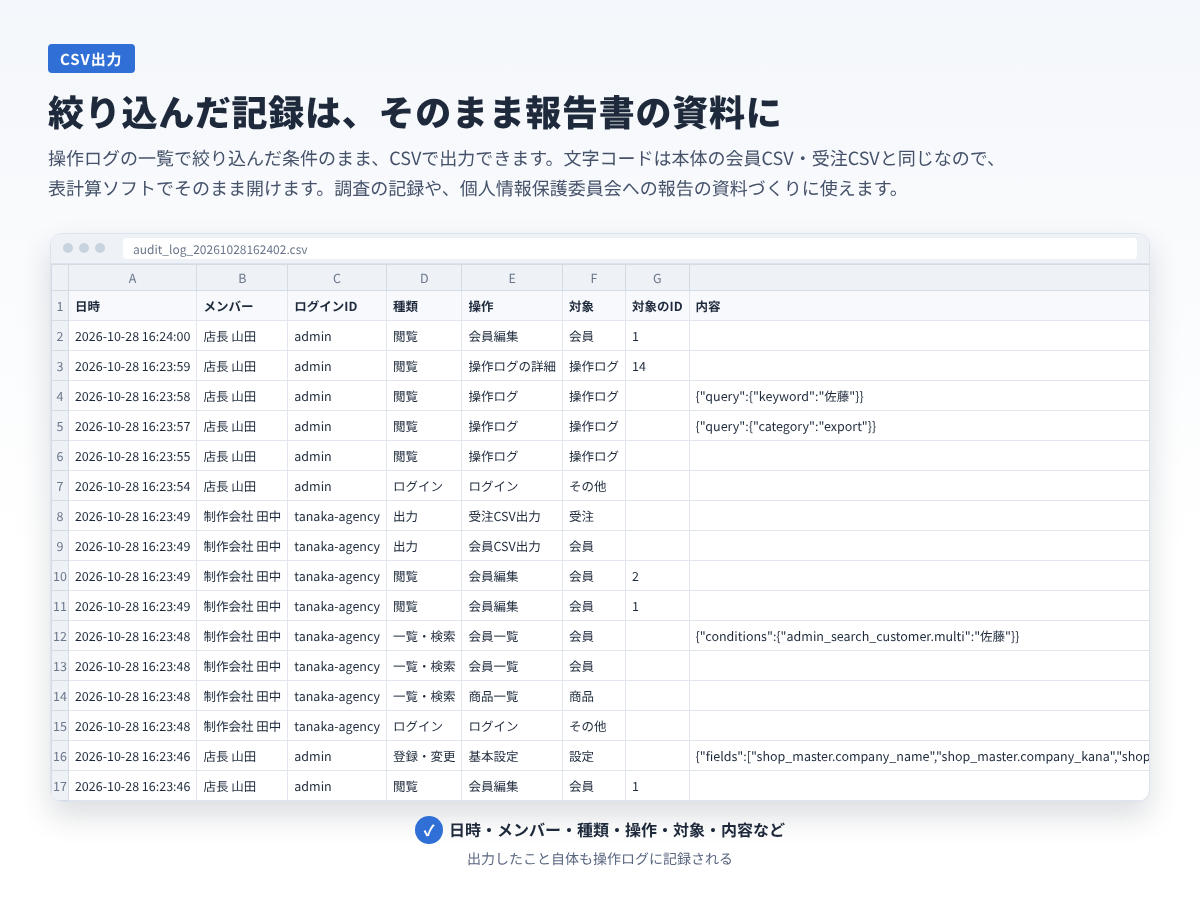Click the 商品 target cell
The width and height of the screenshot is (1200, 917).
click(x=594, y=696)
